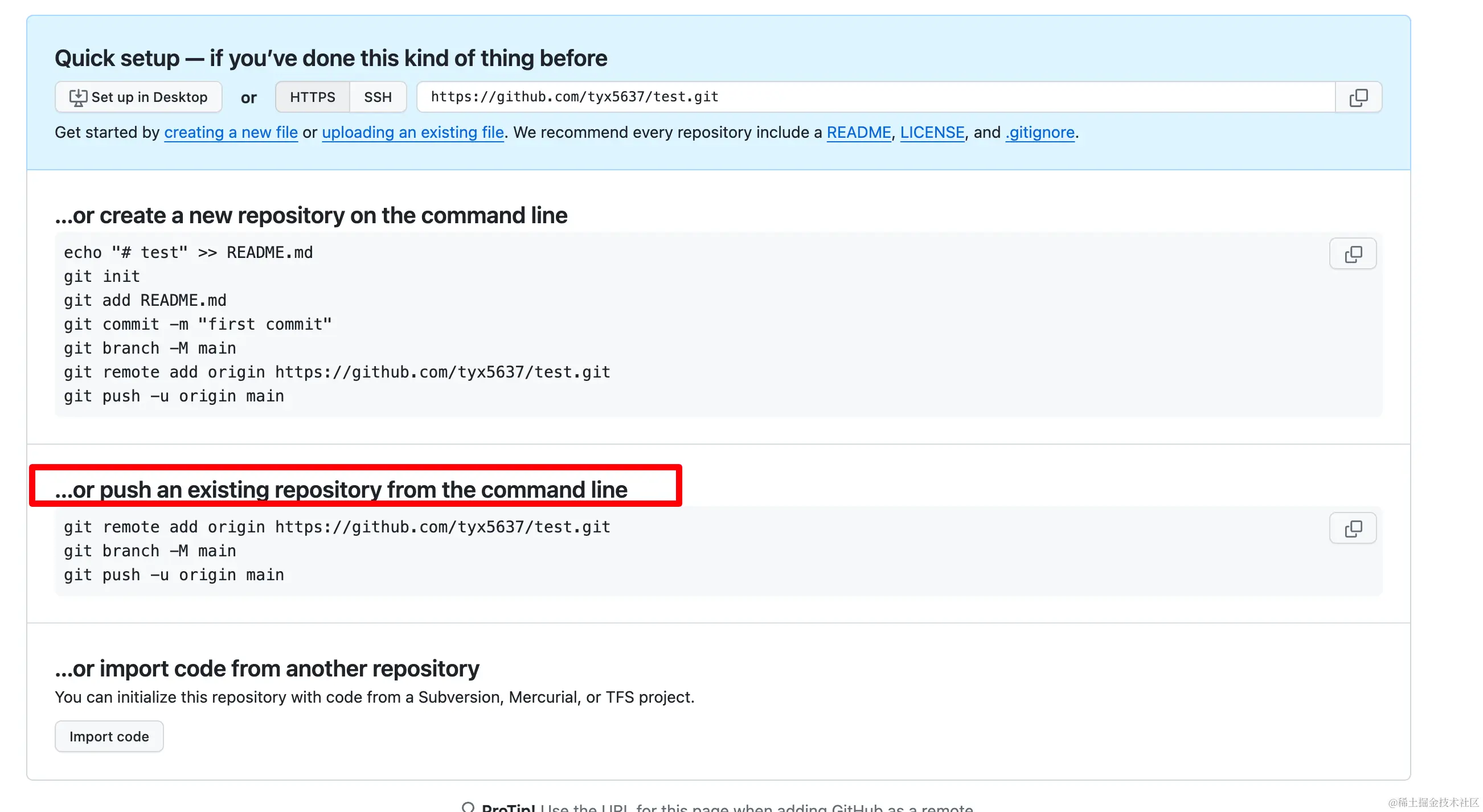The height and width of the screenshot is (812, 1483).
Task: Click the import code from another repository heading
Action: [267, 669]
